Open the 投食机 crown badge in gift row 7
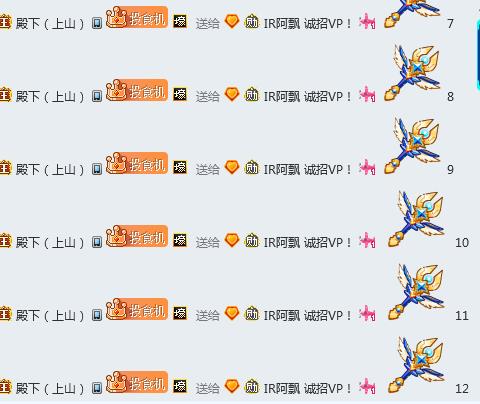Viewport: 480px width, 404px height. pos(137,17)
